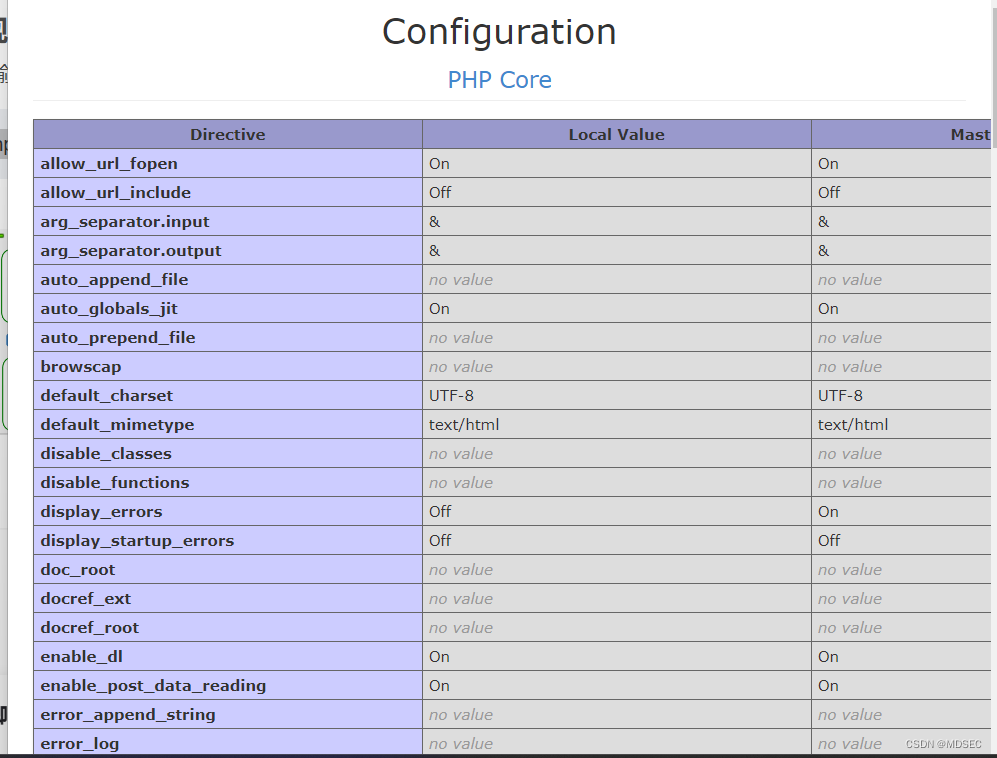Screen dimensions: 997x758
Task: Click the Local Value column header
Action: pyautogui.click(x=617, y=134)
